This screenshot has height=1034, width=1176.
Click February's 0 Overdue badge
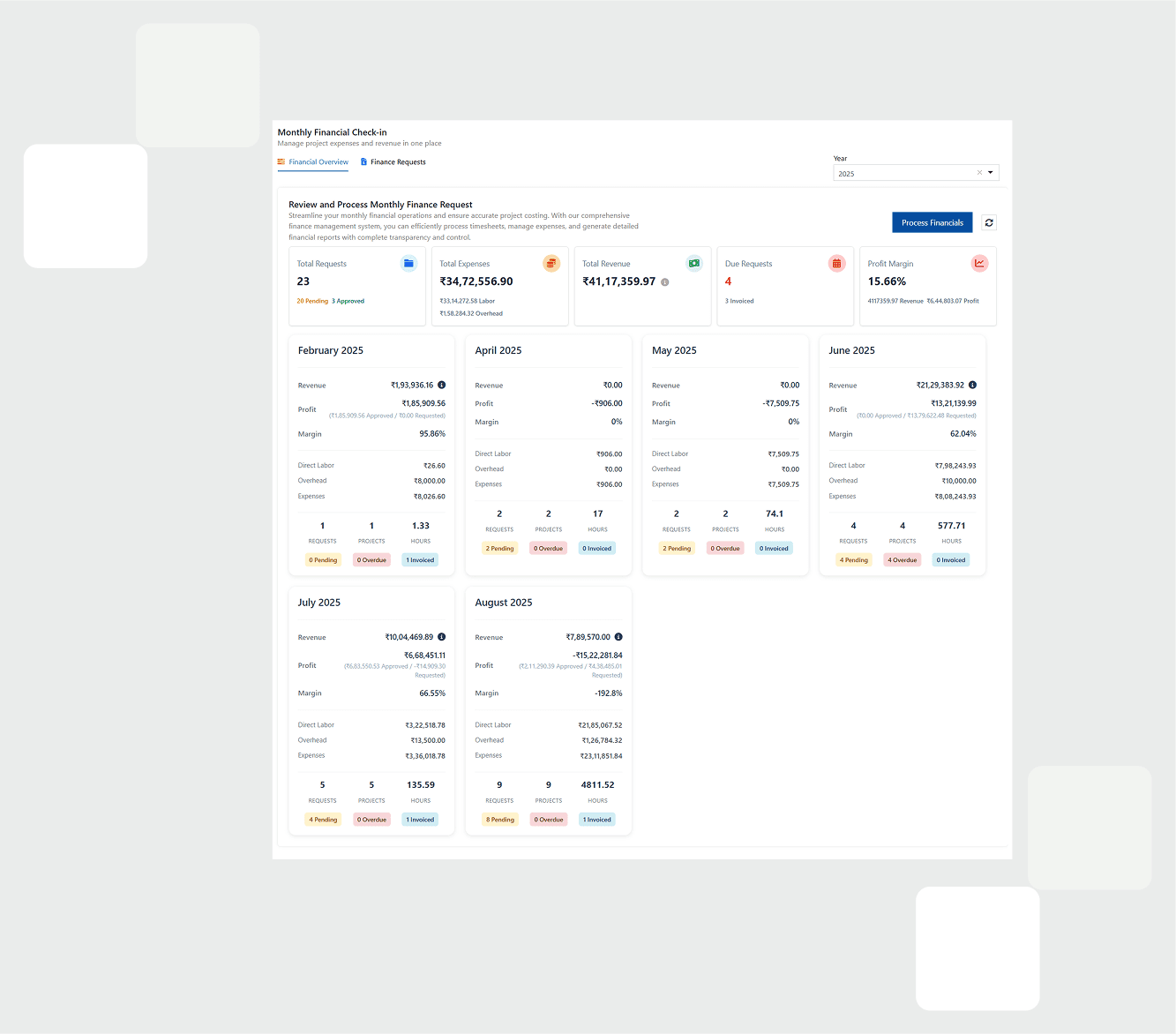(371, 560)
